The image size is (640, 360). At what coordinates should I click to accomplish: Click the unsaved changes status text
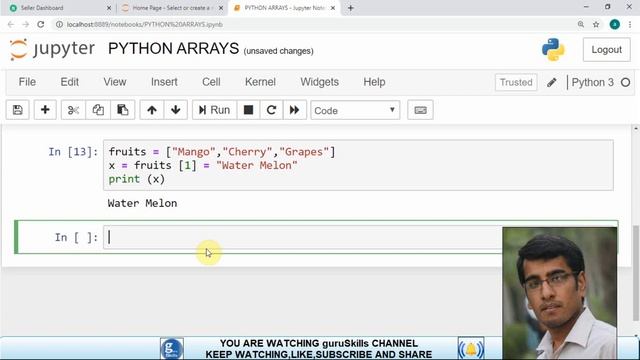coord(278,51)
